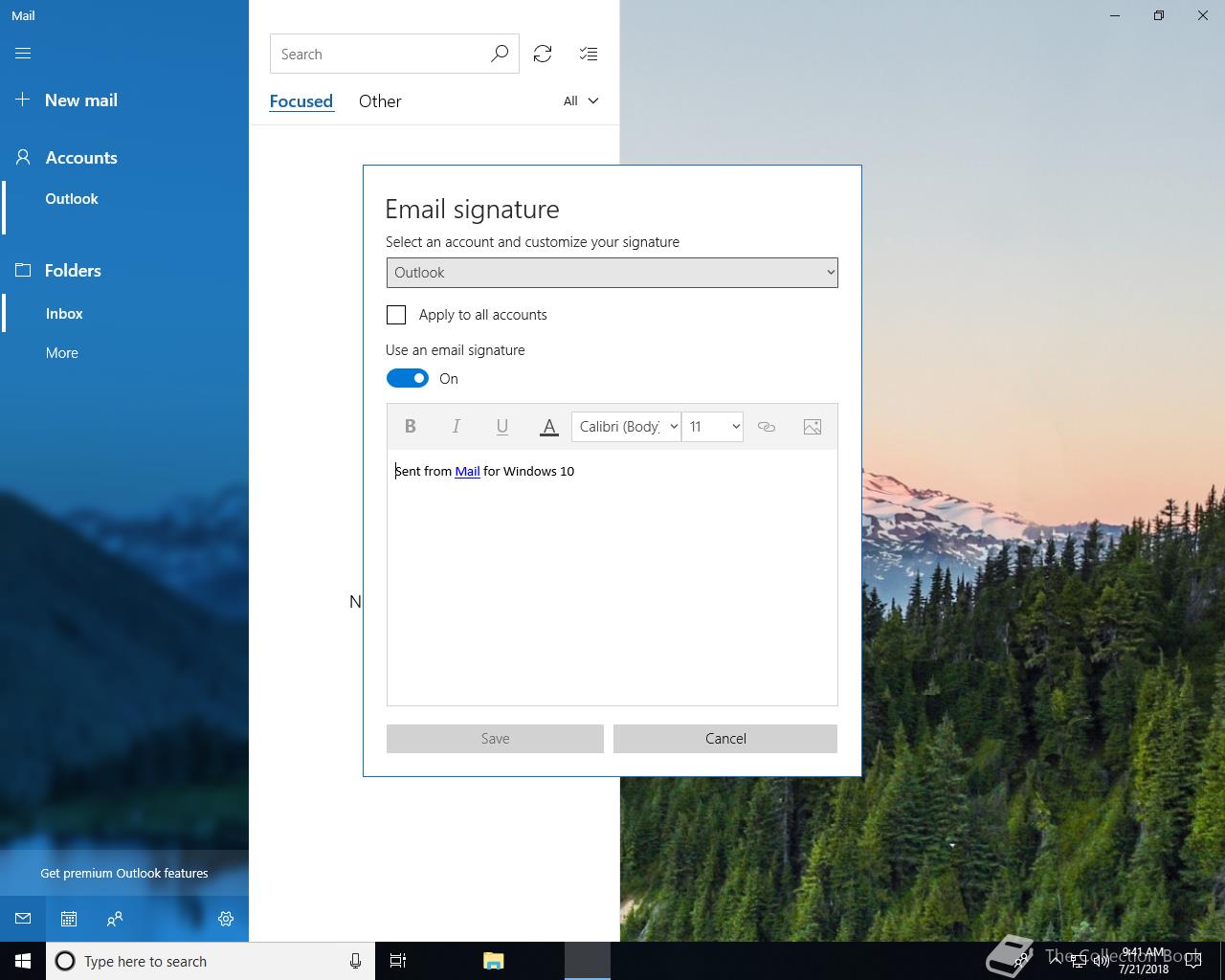Toggle Italic formatting in signature

(x=457, y=427)
